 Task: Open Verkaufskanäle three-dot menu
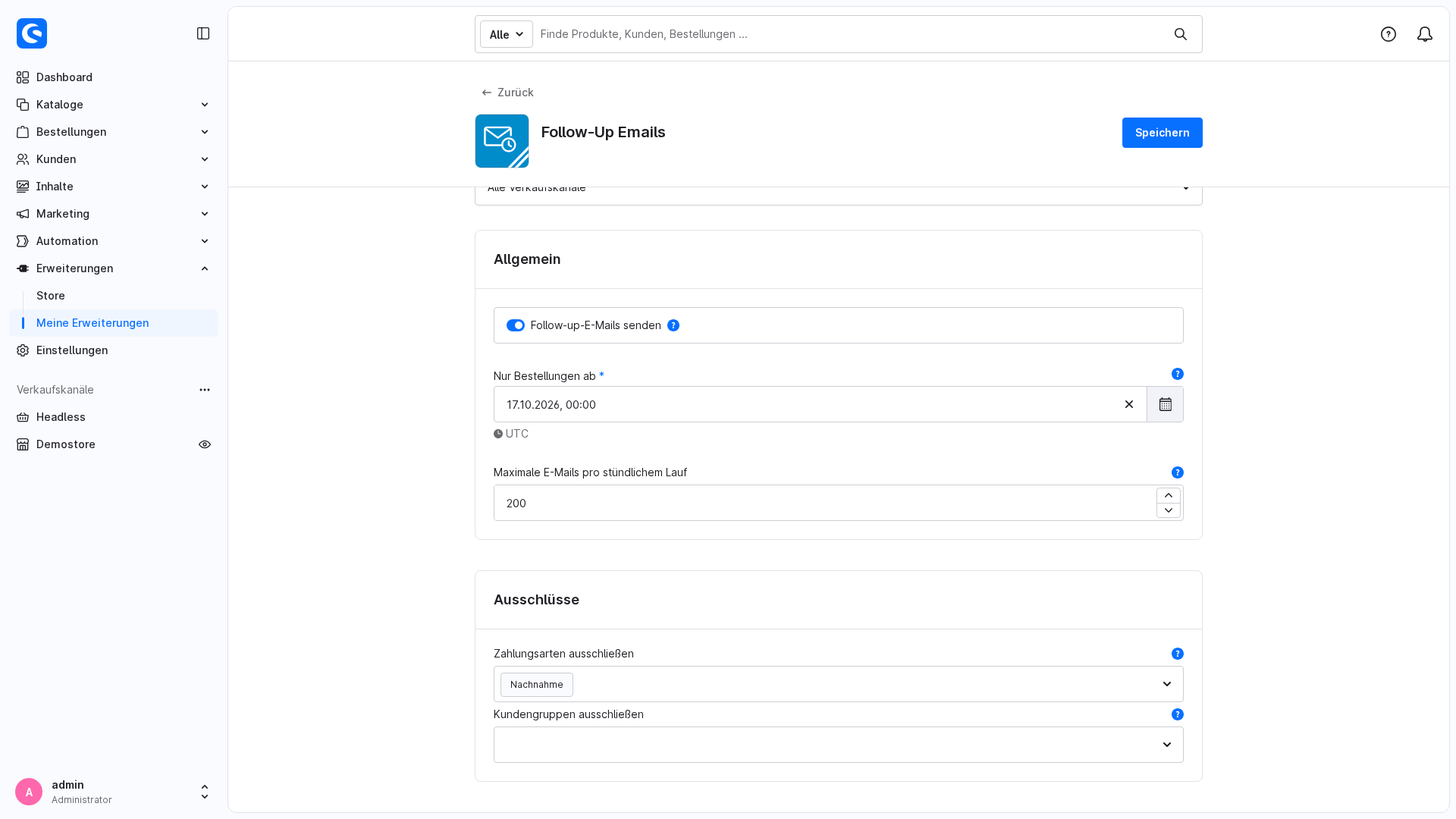(x=205, y=390)
